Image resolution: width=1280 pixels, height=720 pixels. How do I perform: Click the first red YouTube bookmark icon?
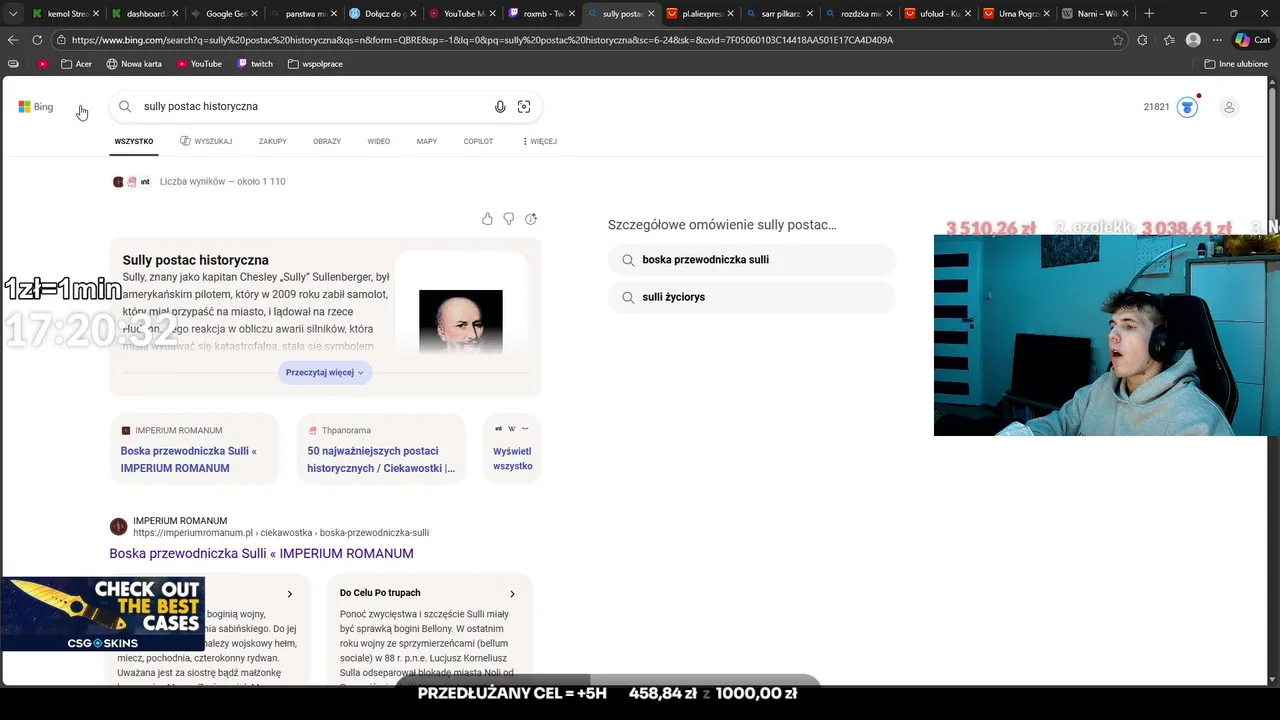coord(43,64)
